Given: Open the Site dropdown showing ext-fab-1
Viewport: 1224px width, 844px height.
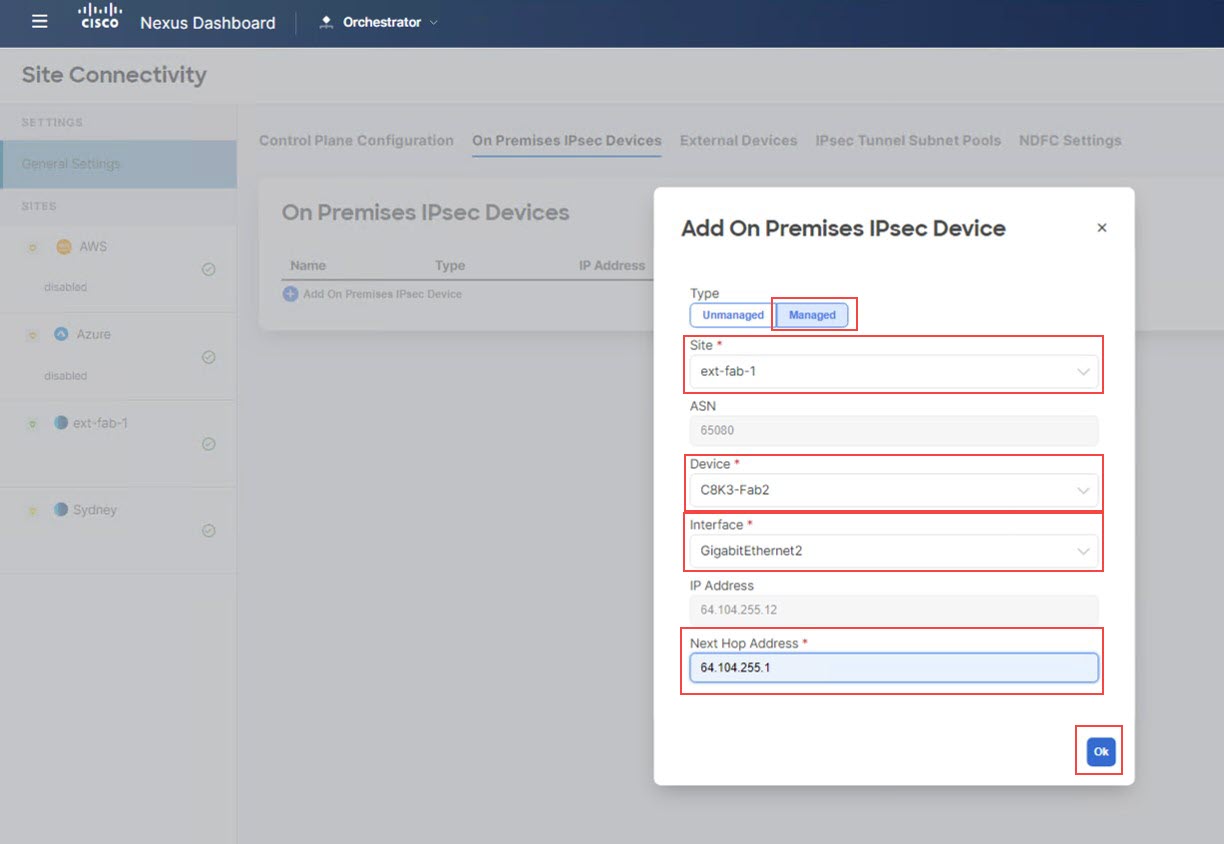Looking at the screenshot, I should (894, 371).
